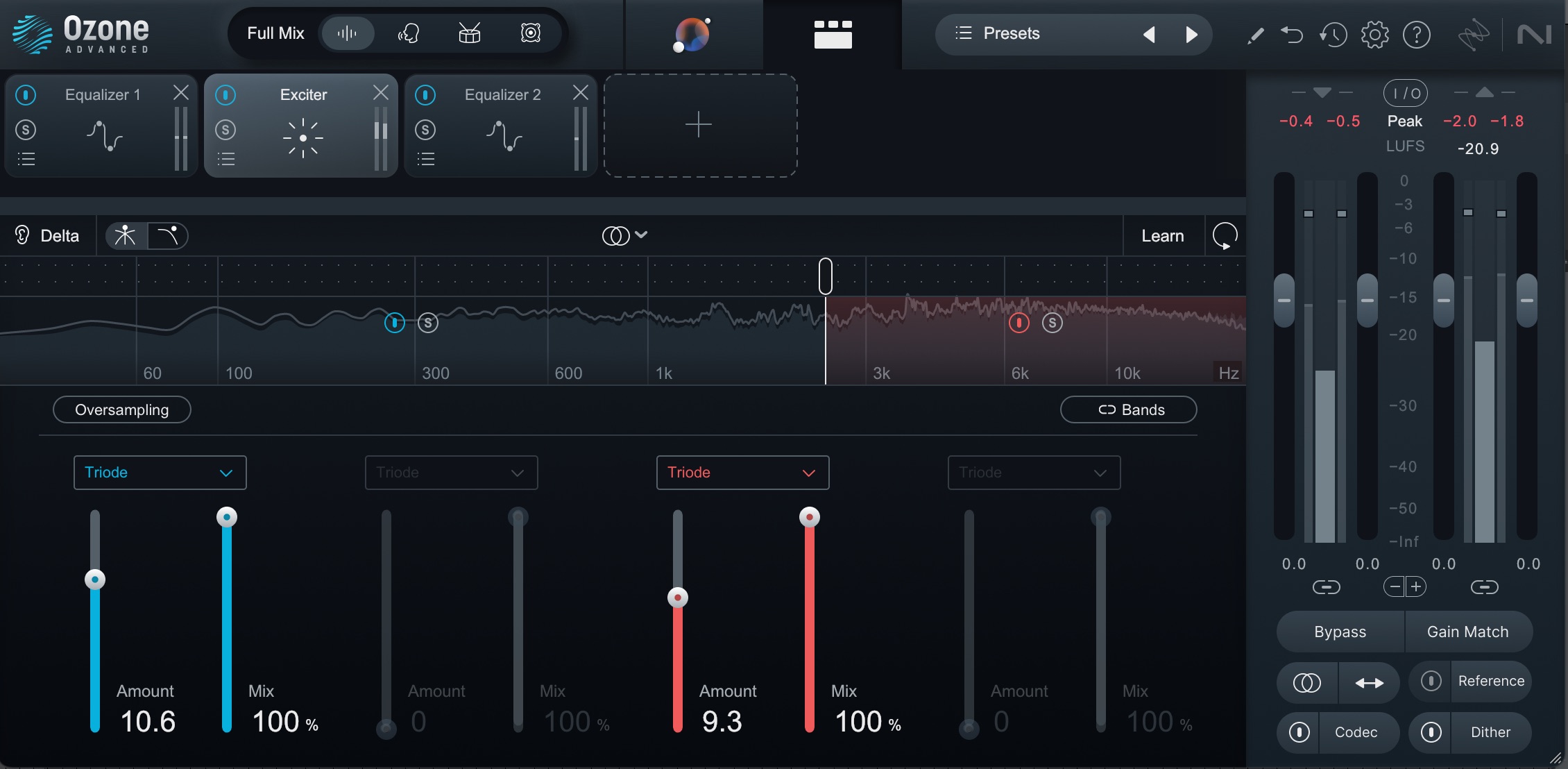Open the undo history clock icon

pos(1333,35)
